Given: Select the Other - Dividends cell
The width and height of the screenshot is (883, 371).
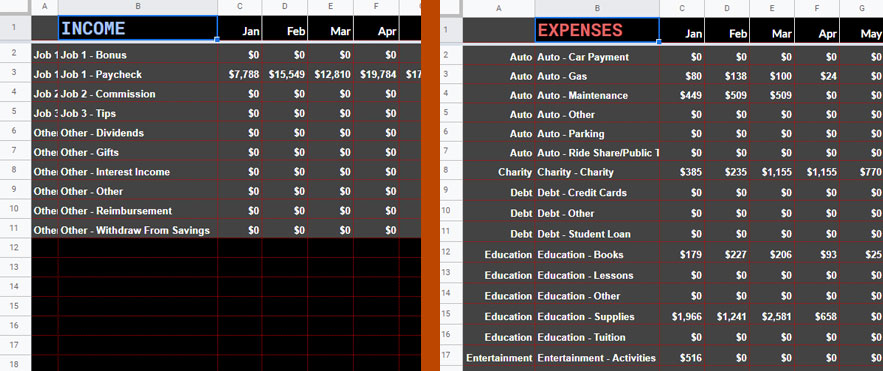Looking at the screenshot, I should tap(137, 132).
